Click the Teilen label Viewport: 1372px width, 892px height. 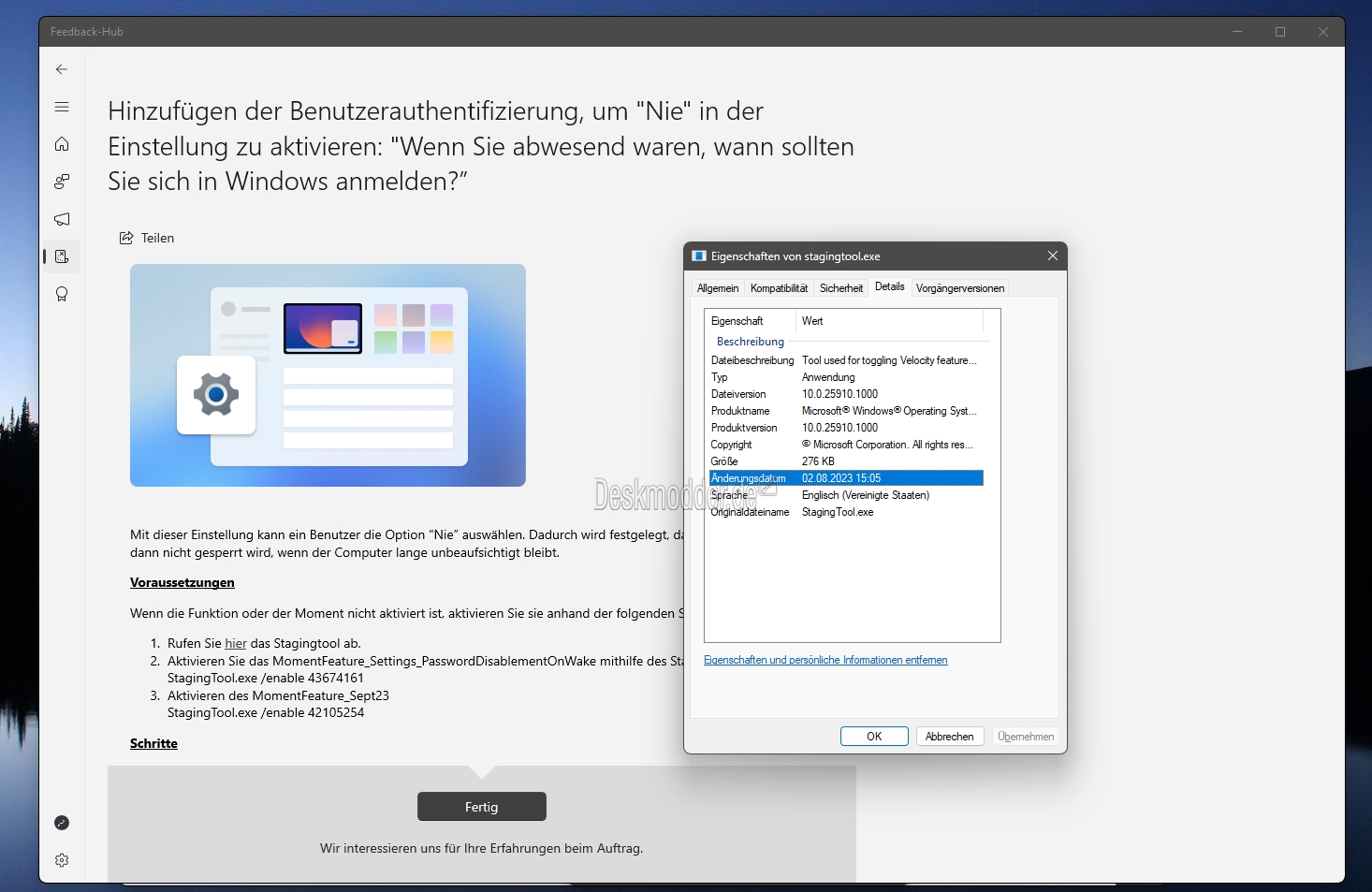(x=157, y=238)
